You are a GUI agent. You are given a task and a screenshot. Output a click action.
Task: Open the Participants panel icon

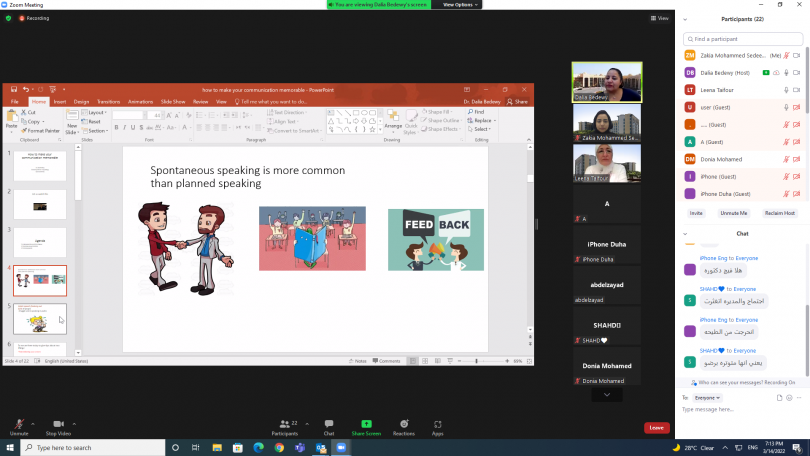click(x=284, y=424)
